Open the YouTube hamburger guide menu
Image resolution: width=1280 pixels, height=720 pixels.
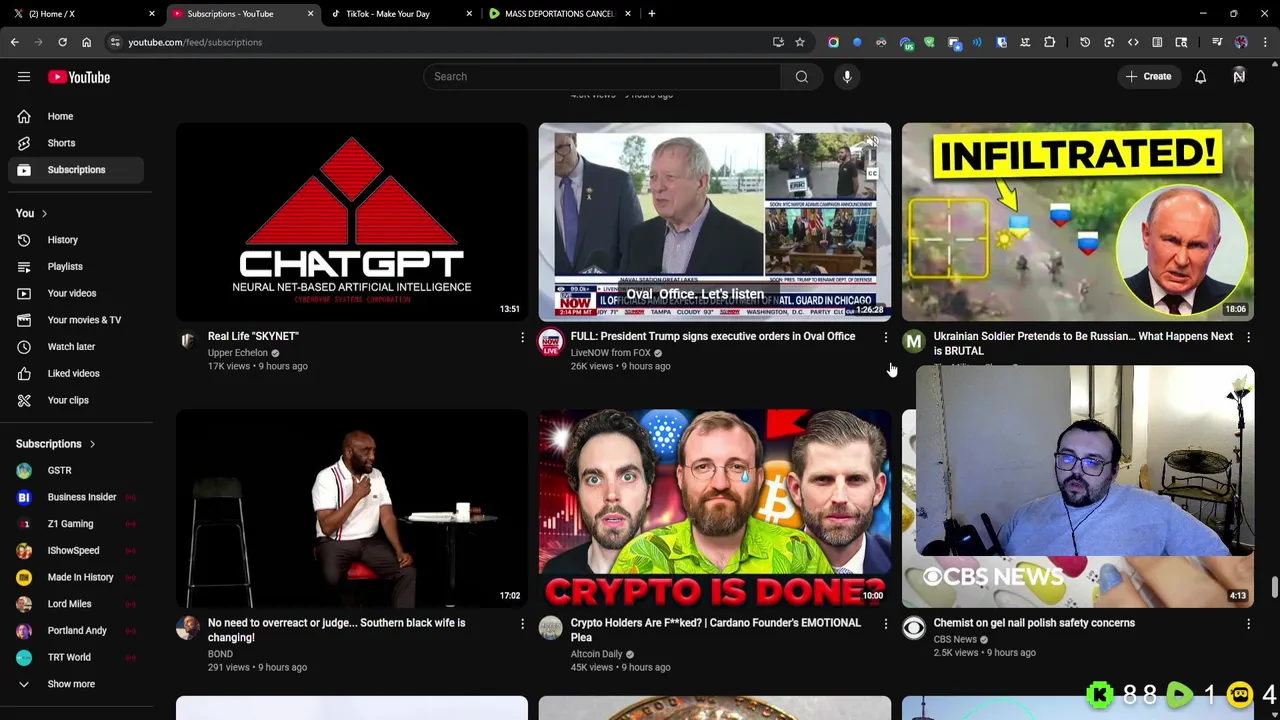click(x=24, y=77)
